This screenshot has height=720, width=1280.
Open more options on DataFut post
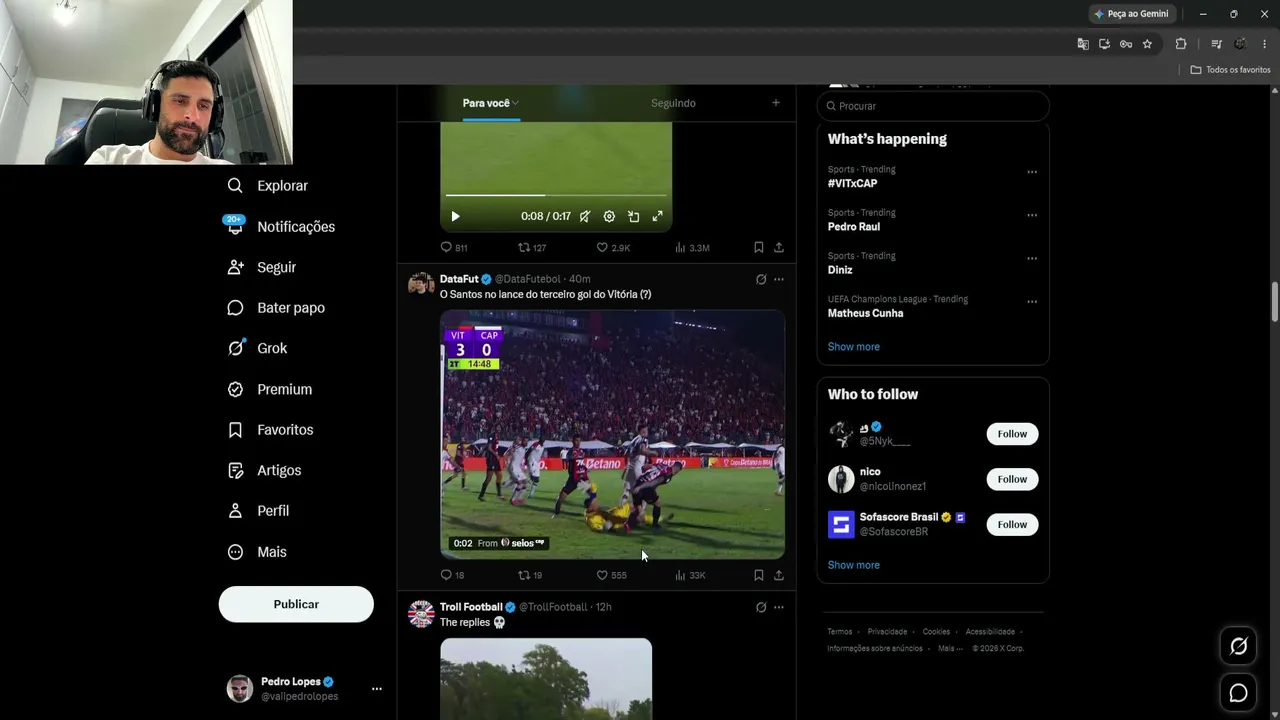pyautogui.click(x=779, y=280)
